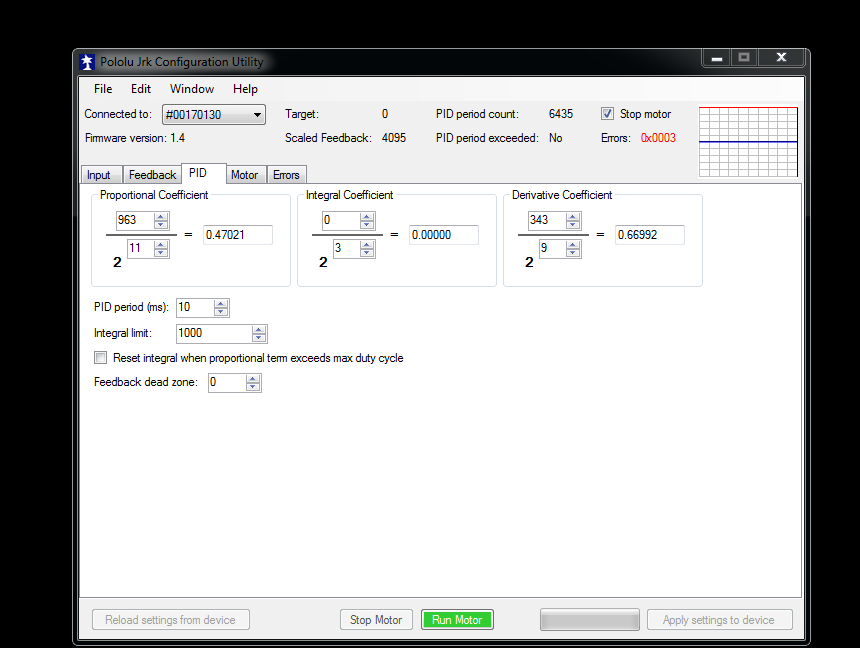The image size is (860, 648).
Task: Enable reset integral when proportional term exceeds
Action: 100,358
